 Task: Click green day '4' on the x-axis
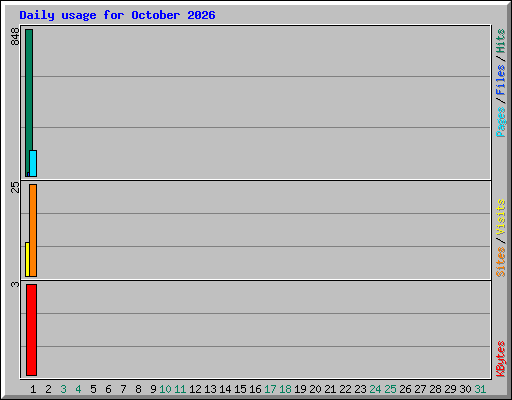(x=78, y=389)
